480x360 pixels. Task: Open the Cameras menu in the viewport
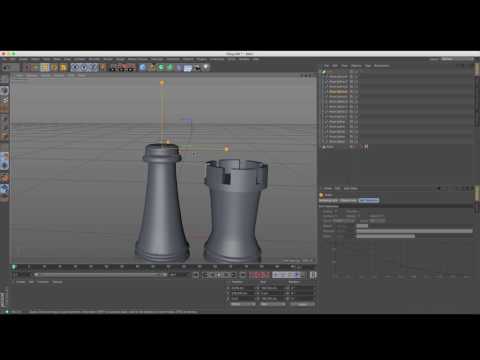(32, 76)
